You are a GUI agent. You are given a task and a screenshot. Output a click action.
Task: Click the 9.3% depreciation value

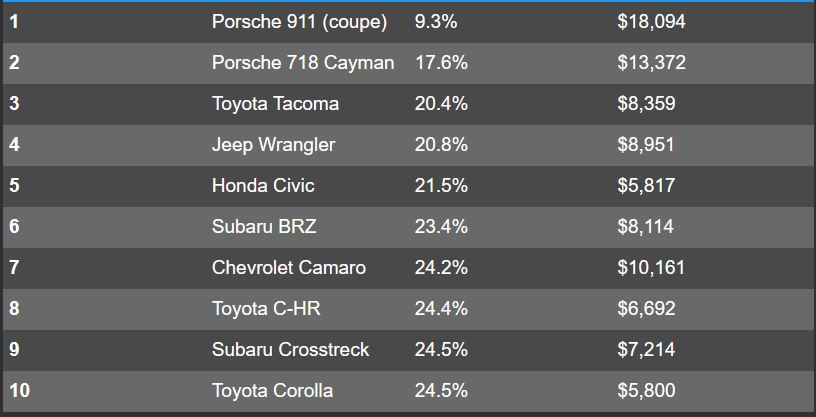click(436, 21)
